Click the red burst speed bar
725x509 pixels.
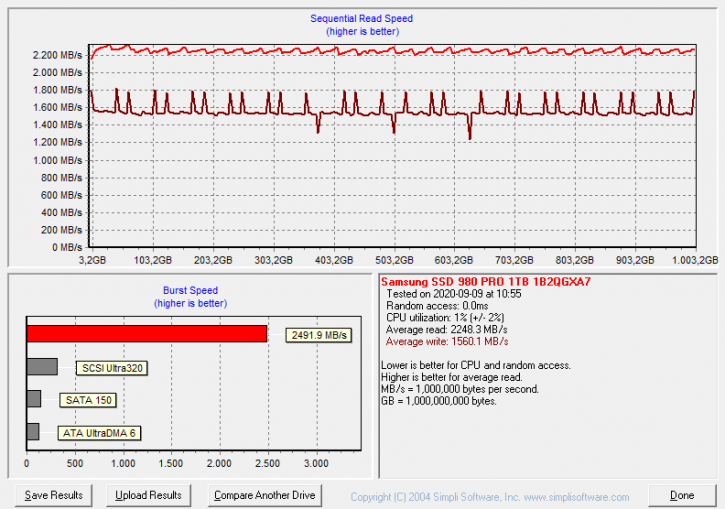pos(147,334)
